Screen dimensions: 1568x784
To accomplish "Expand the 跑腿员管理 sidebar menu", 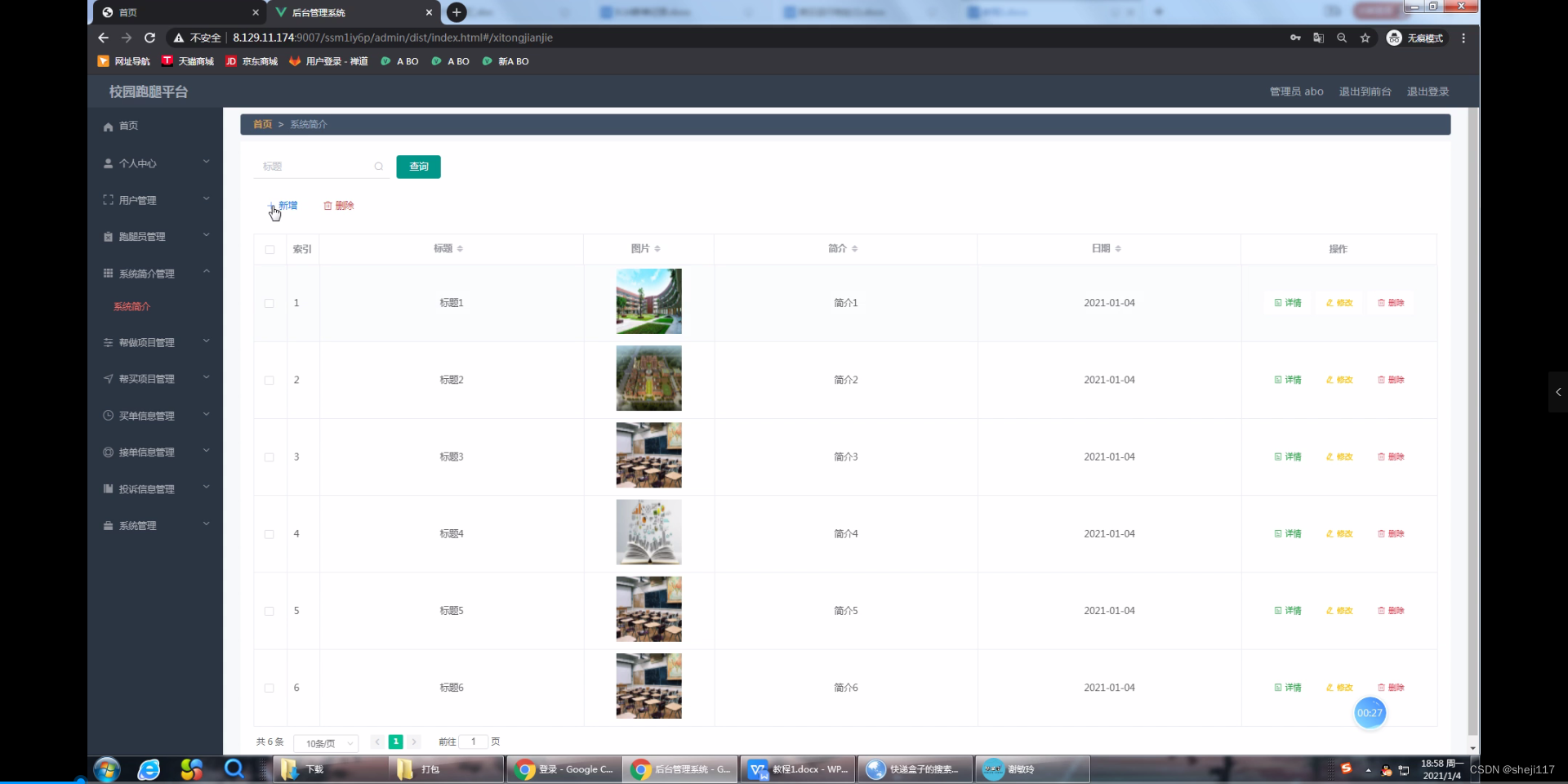I will coord(155,237).
